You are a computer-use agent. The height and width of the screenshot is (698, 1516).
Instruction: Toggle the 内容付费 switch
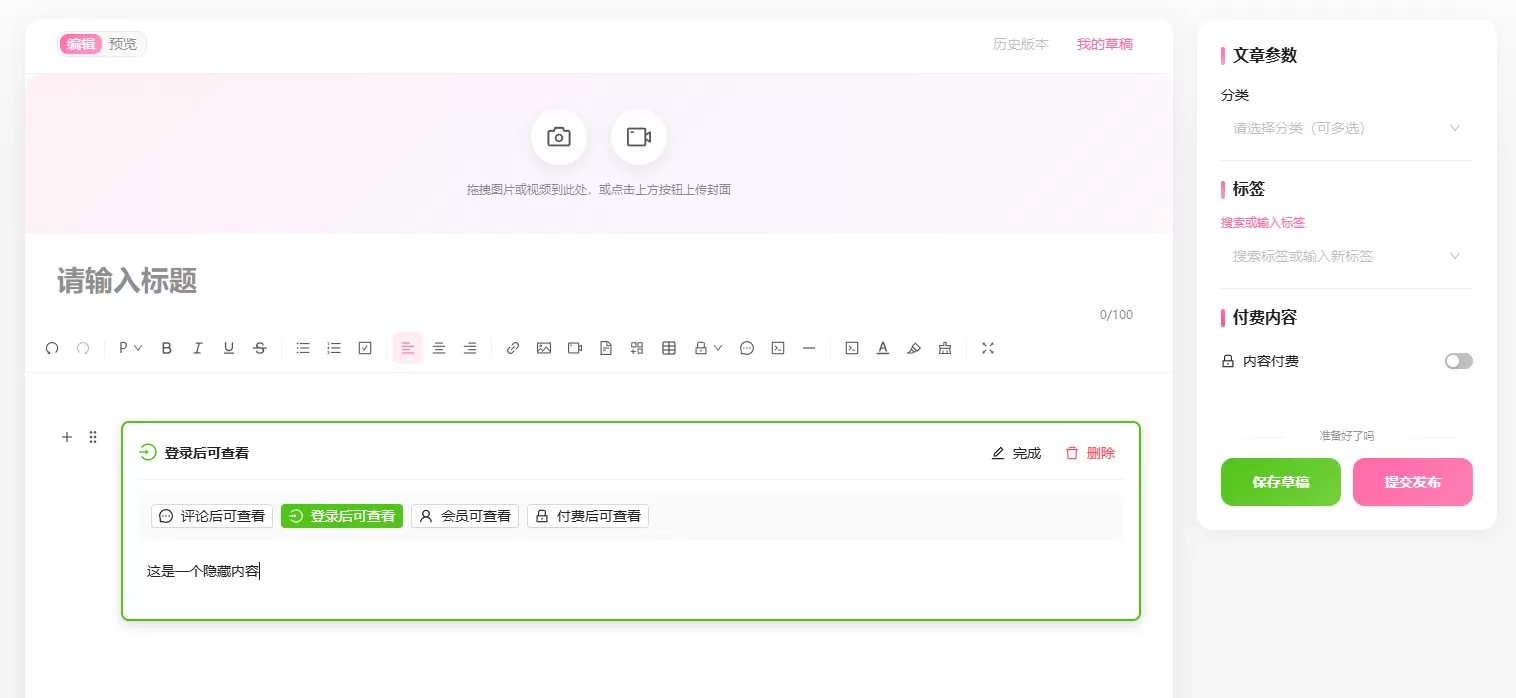1458,361
